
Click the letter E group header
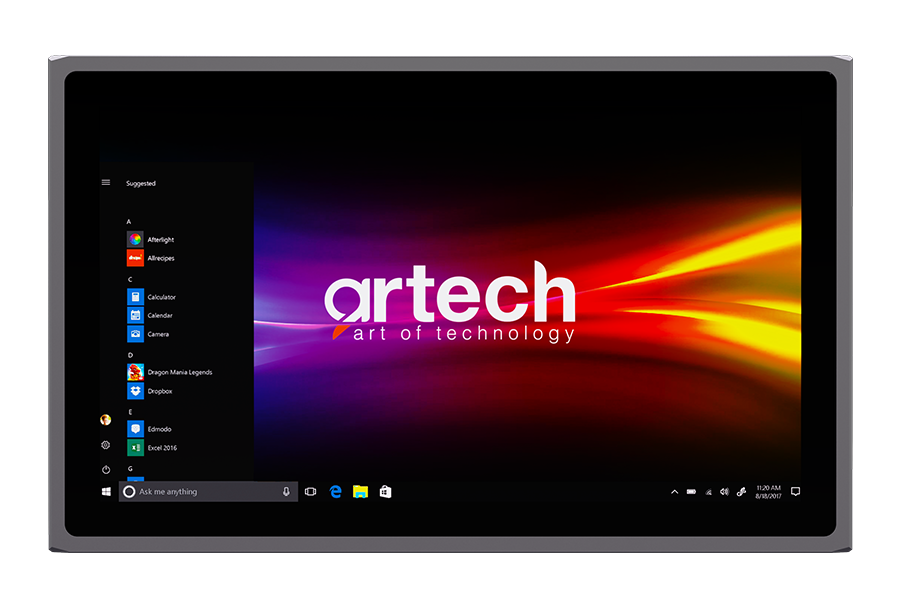pos(130,412)
